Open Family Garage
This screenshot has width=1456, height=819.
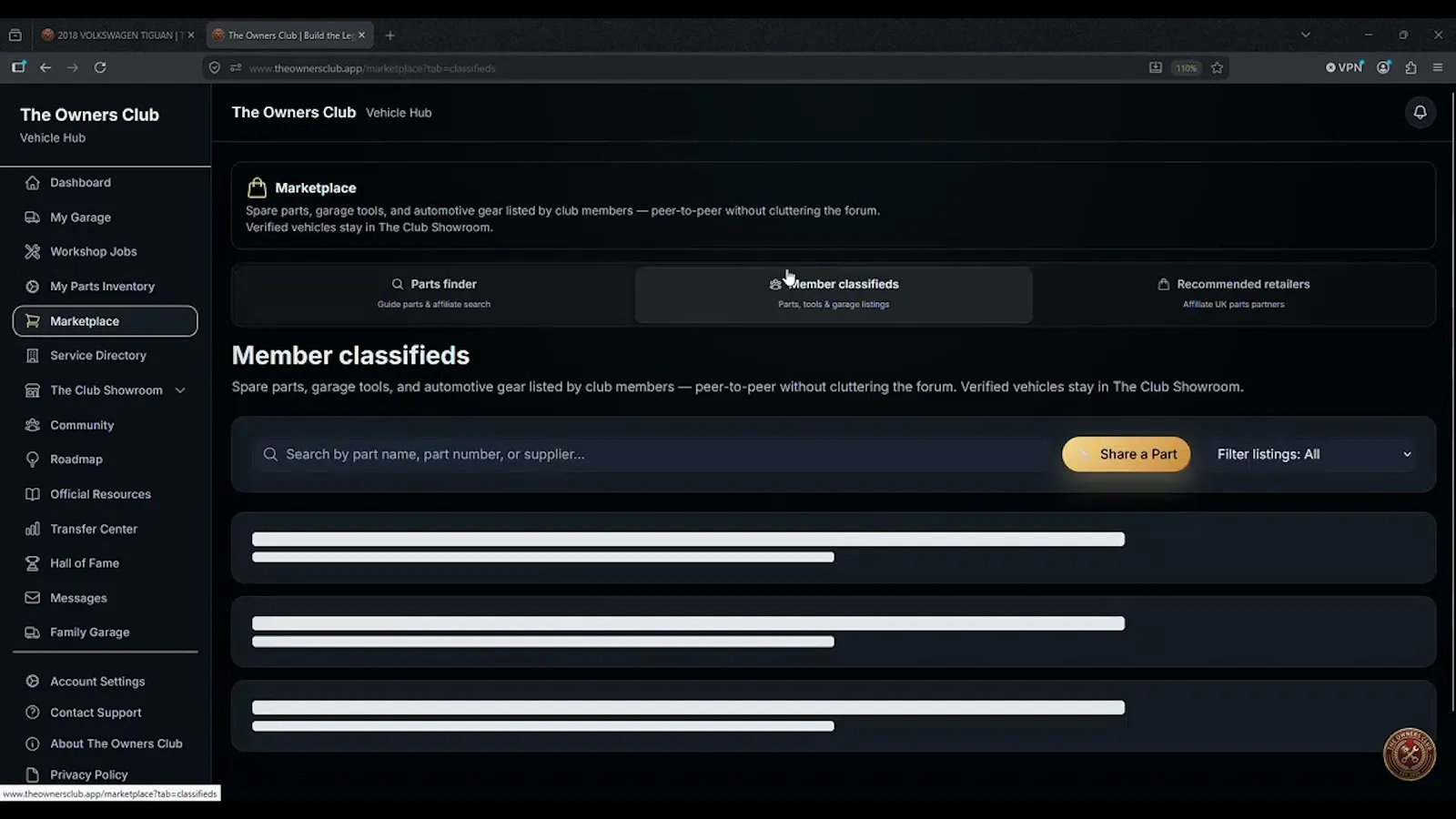tap(105, 632)
